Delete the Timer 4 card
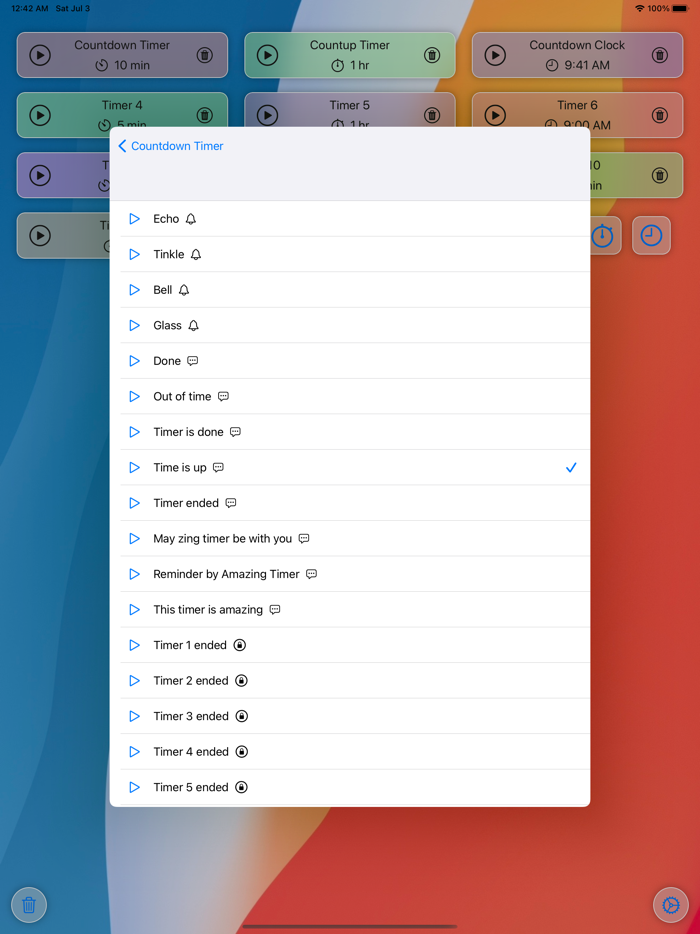This screenshot has width=700, height=934. 204,115
